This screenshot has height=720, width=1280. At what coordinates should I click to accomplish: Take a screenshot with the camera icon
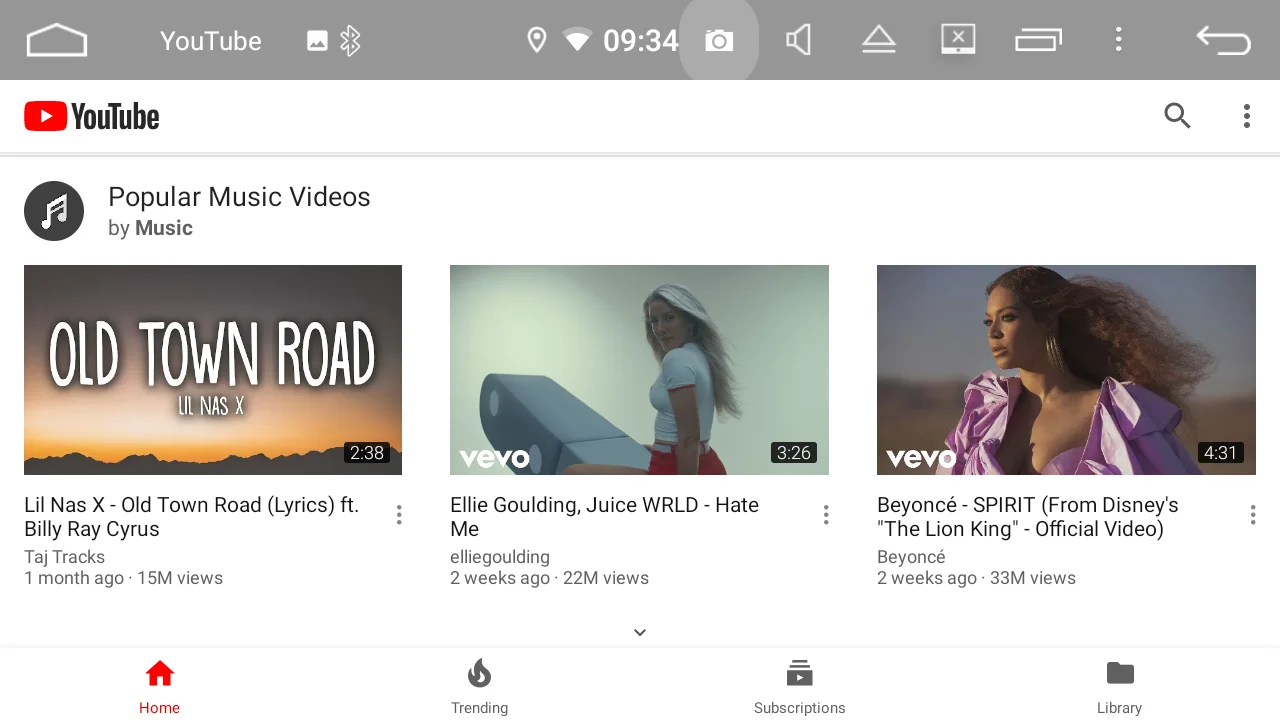[719, 41]
